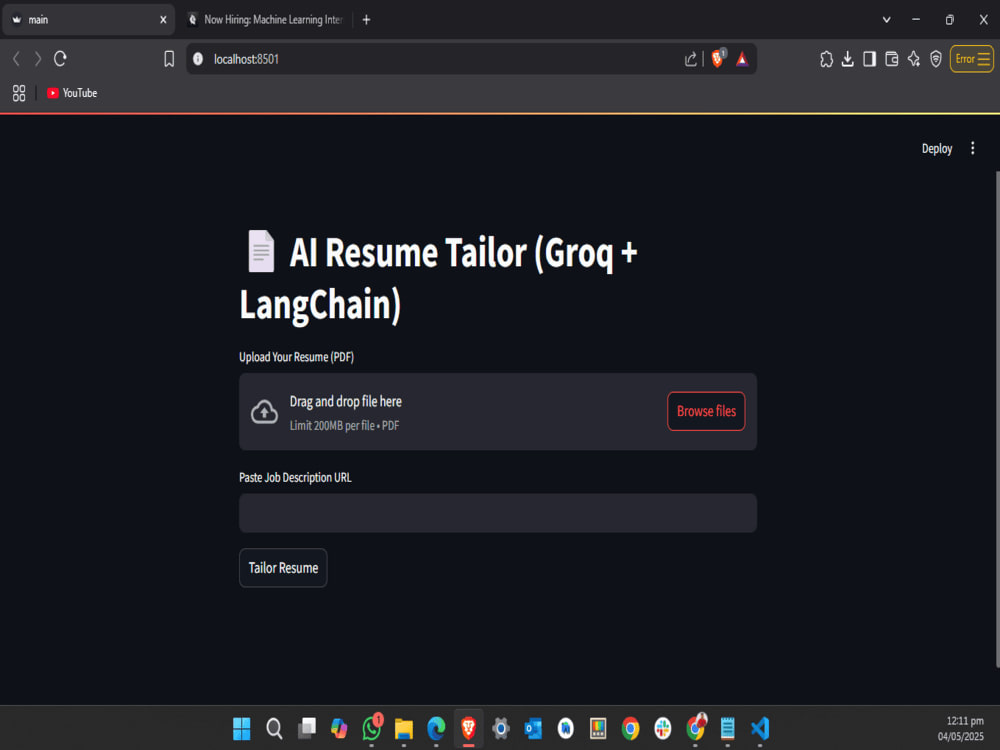Open Notepad from the taskbar
Image resolution: width=1000 pixels, height=750 pixels.
point(728,728)
